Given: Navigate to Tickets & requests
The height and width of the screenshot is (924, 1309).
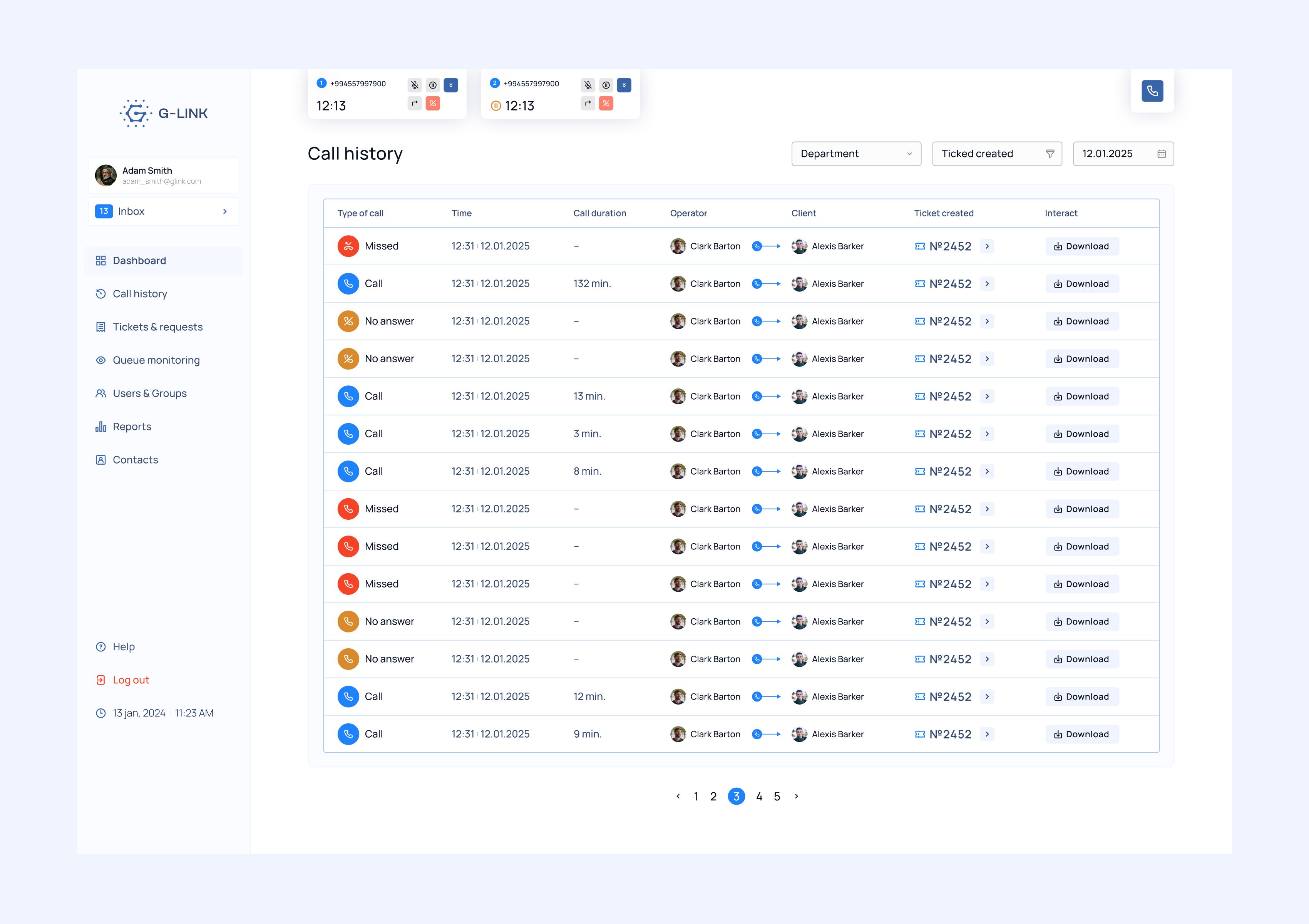Looking at the screenshot, I should [x=157, y=326].
